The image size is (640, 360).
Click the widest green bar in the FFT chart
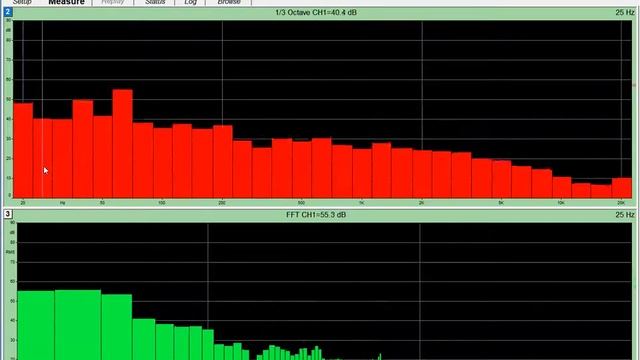pos(78,325)
